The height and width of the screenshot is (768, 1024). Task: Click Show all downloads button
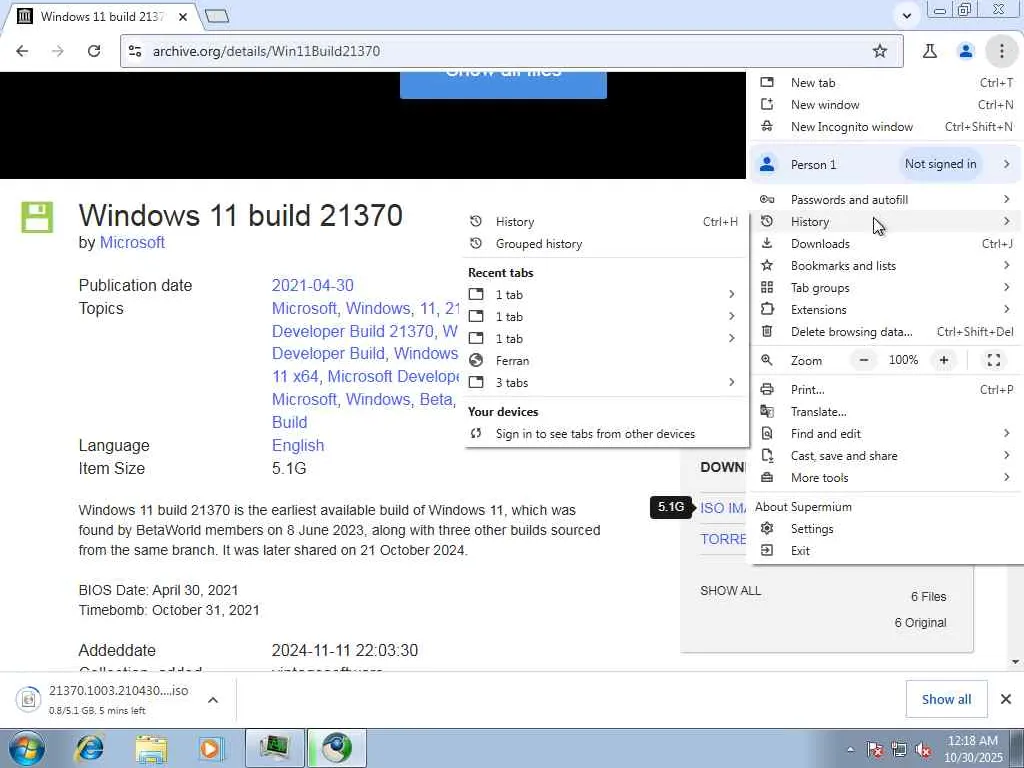946,699
